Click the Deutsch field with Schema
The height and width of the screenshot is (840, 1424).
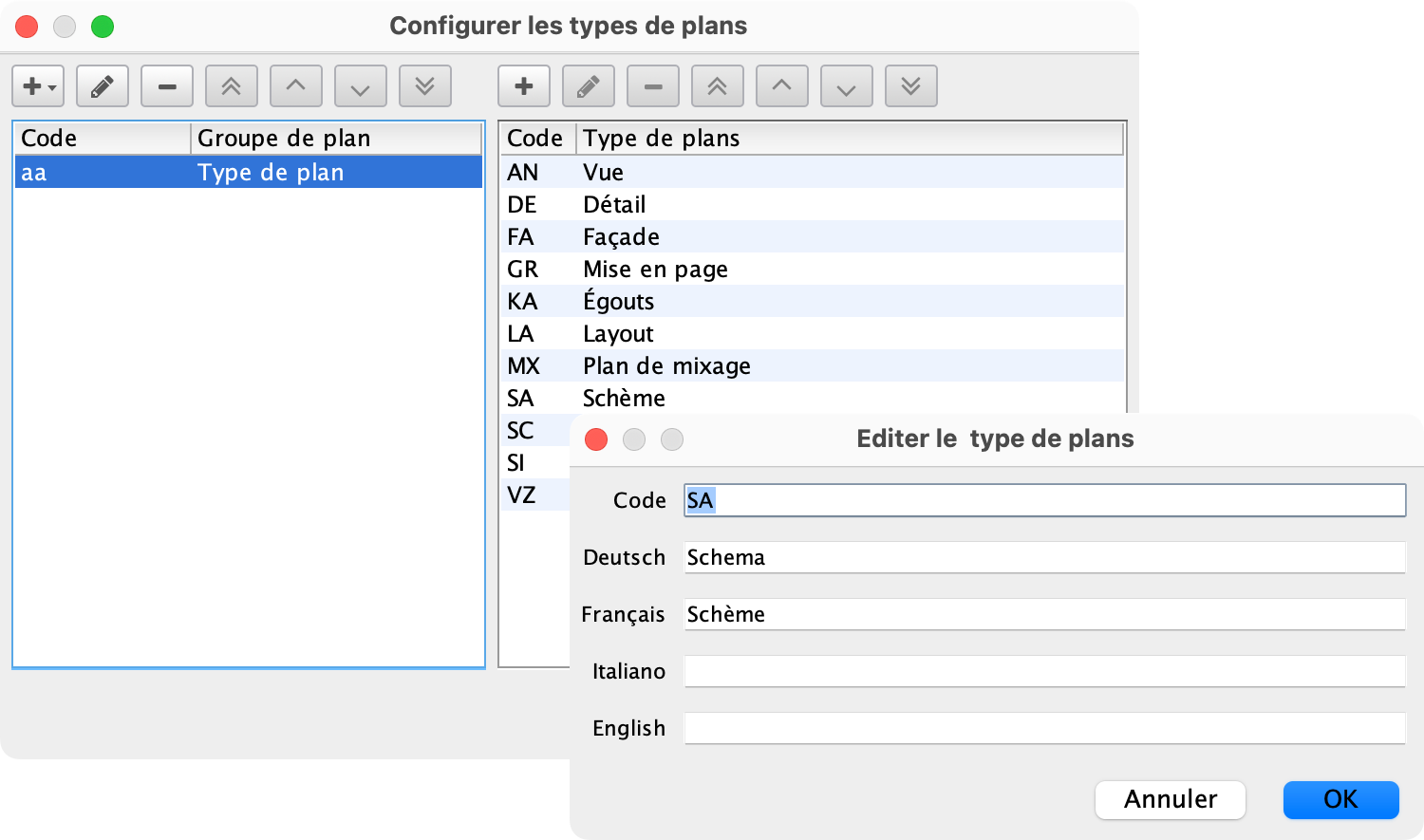[1044, 557]
